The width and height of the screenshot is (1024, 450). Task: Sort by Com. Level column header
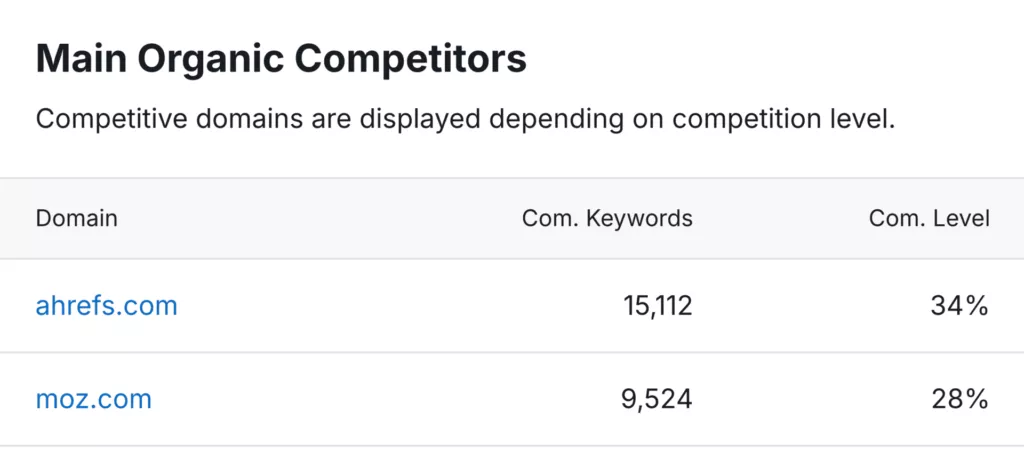tap(929, 218)
